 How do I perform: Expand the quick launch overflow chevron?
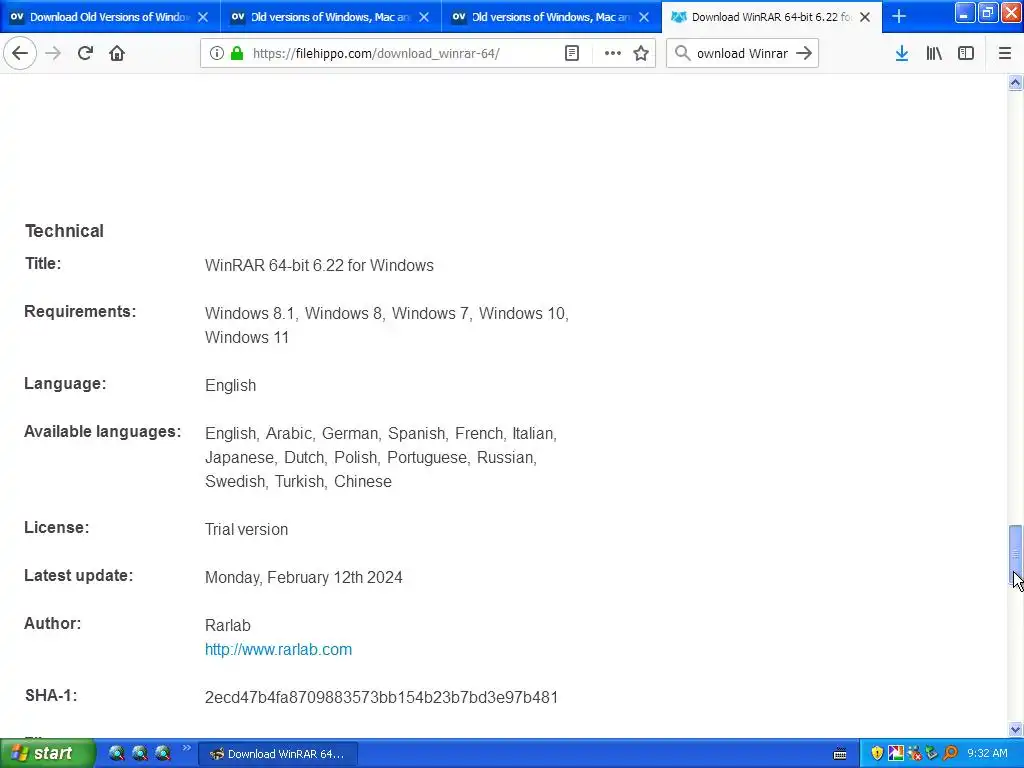coord(186,748)
